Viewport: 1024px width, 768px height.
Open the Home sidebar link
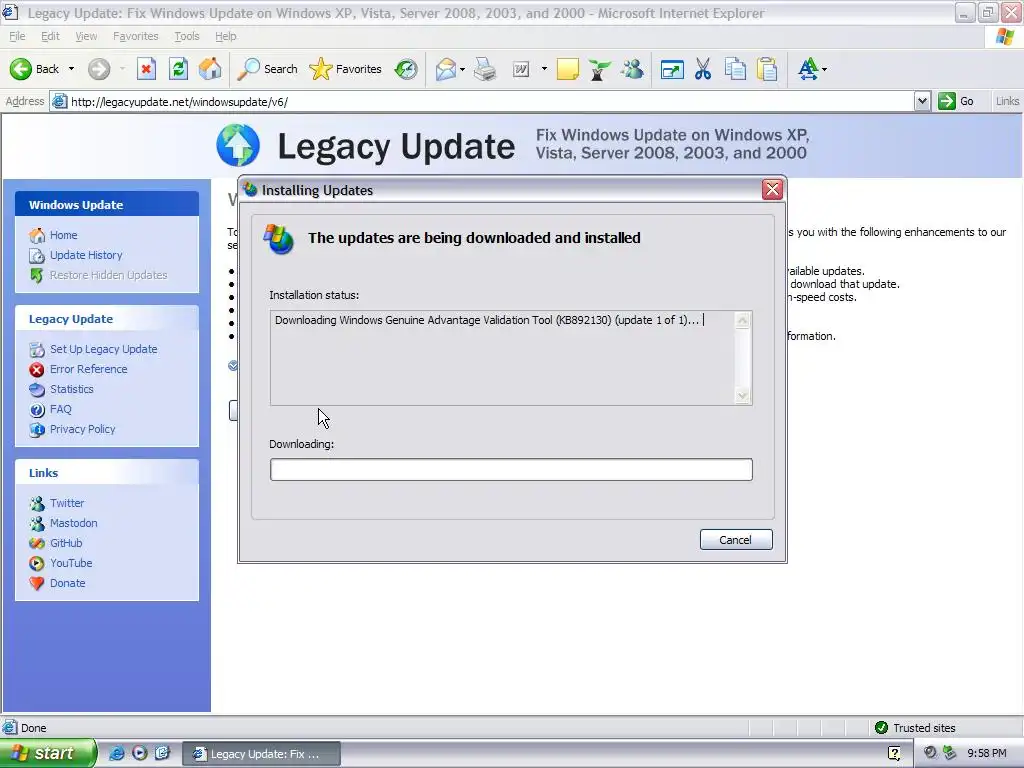[x=63, y=235]
